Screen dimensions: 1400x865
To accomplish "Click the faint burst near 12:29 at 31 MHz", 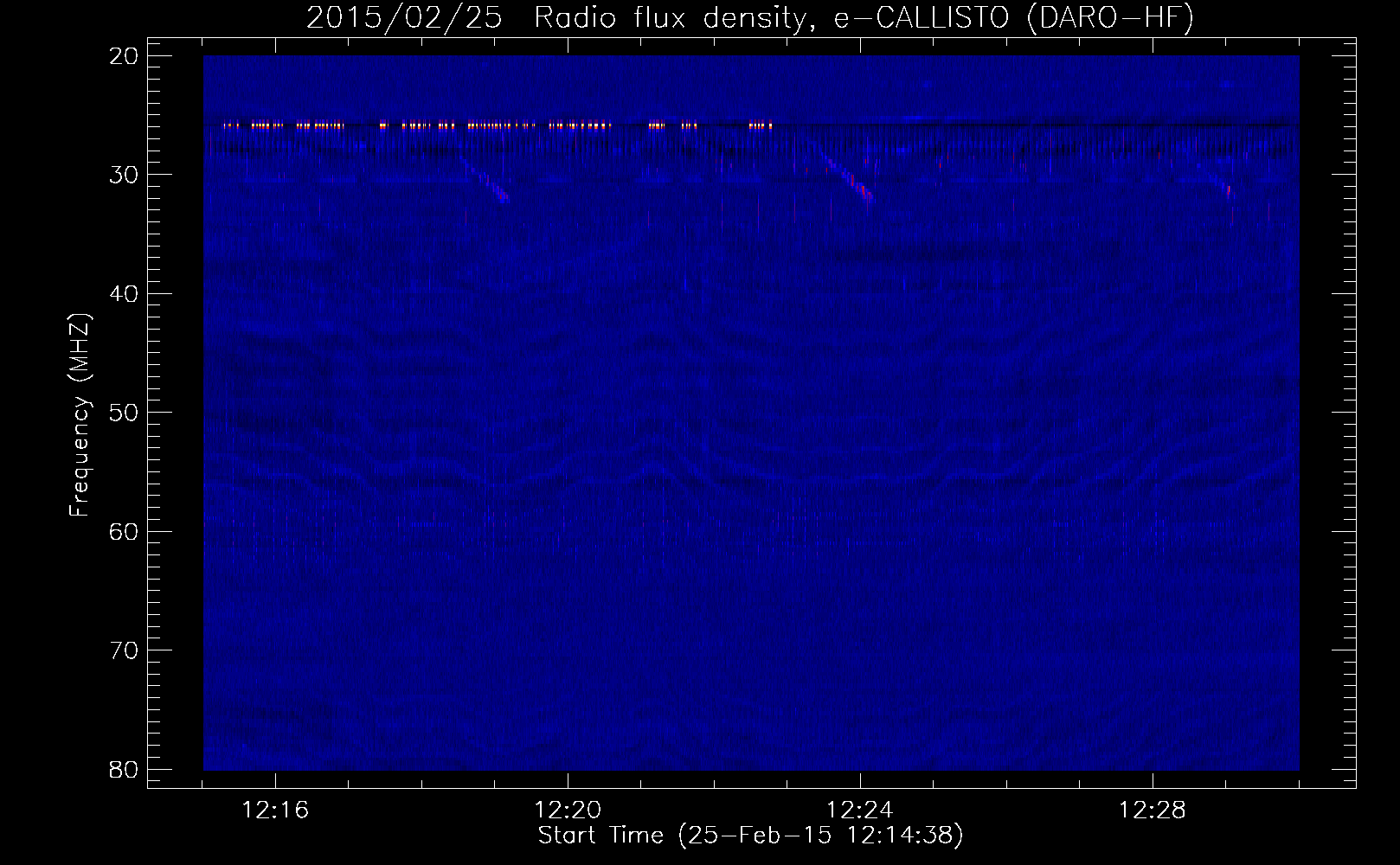I will (1222, 184).
